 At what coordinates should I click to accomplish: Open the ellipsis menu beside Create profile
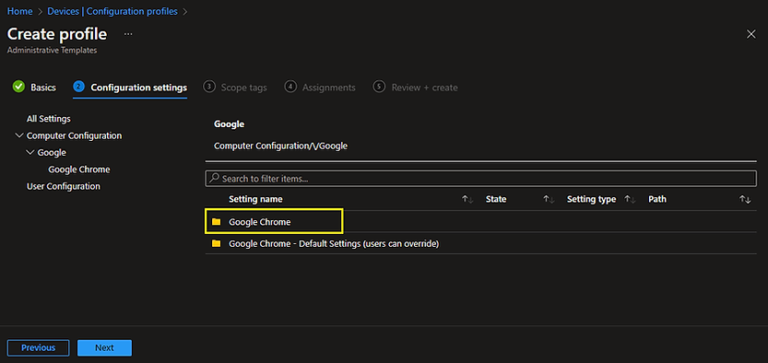(128, 34)
